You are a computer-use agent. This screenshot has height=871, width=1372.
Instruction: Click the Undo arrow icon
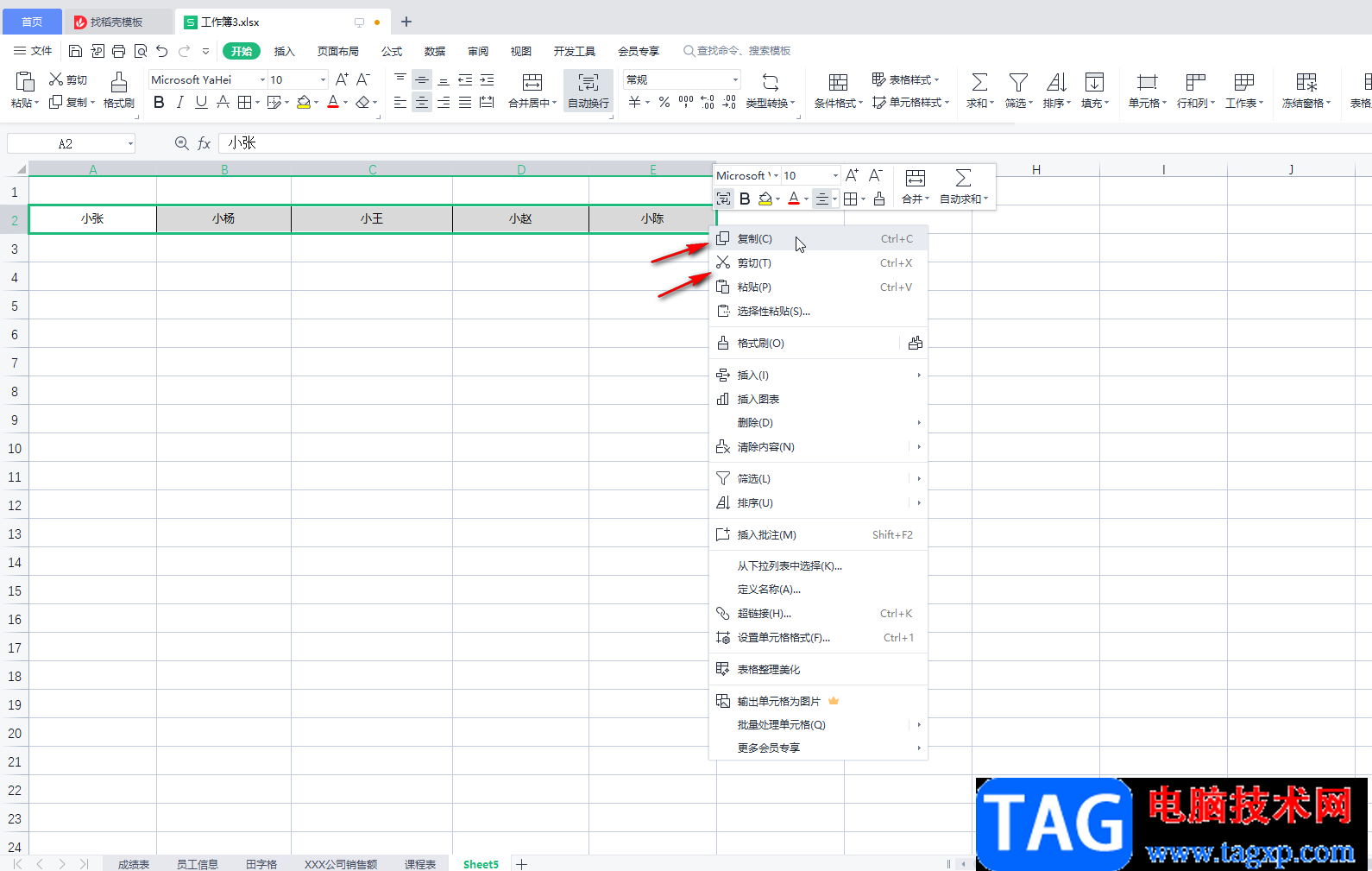coord(162,51)
